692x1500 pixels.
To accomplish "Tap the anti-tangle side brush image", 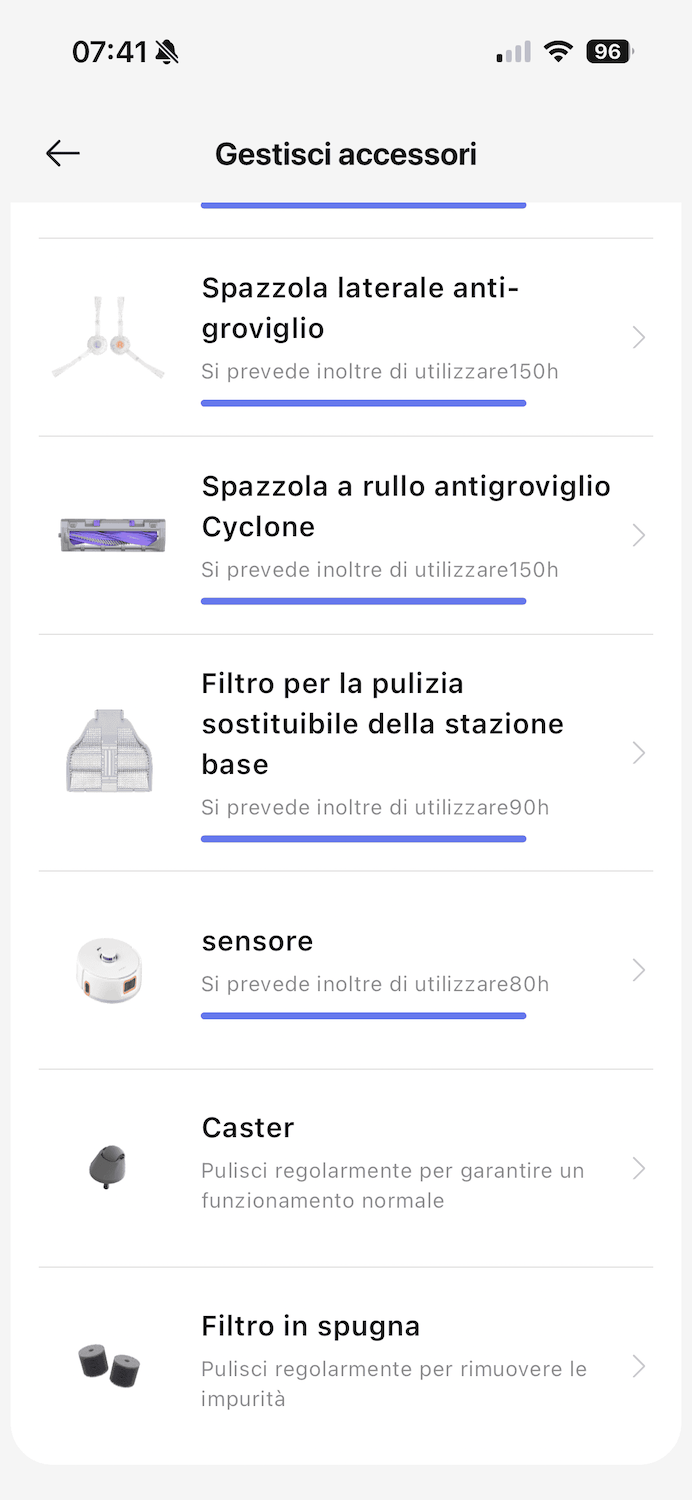I will click(x=109, y=337).
